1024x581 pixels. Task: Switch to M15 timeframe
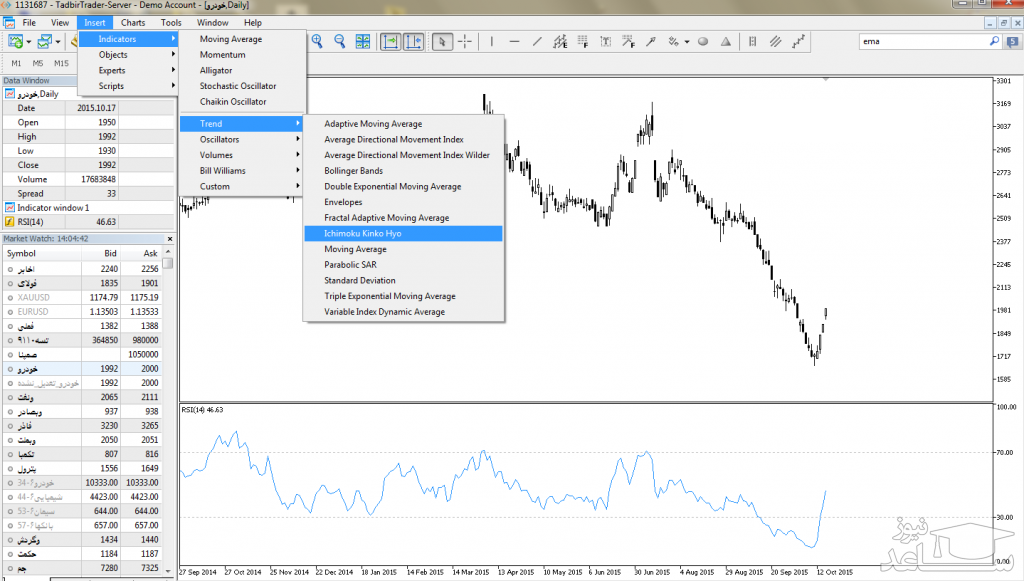point(62,63)
